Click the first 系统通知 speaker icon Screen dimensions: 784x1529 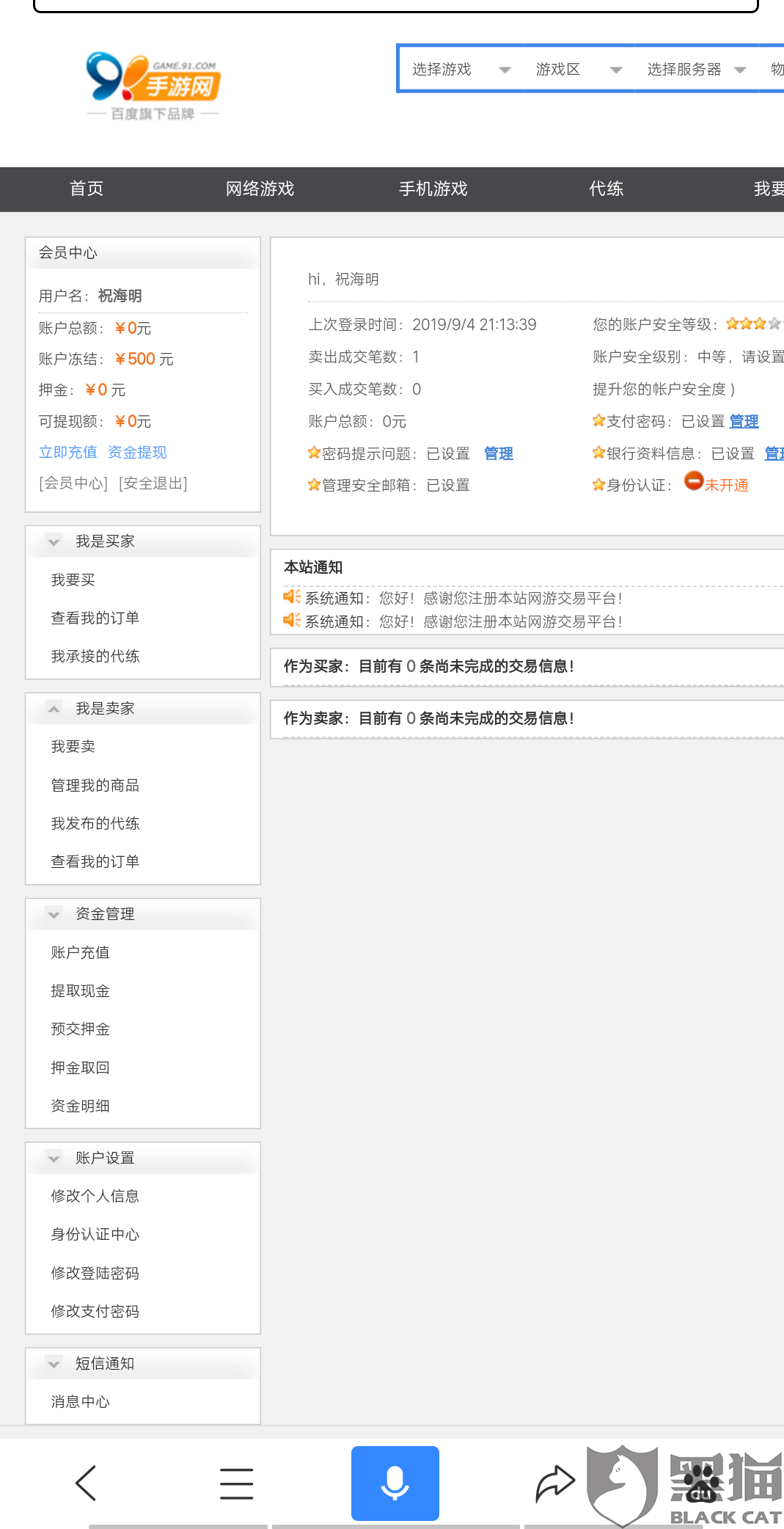pos(292,596)
